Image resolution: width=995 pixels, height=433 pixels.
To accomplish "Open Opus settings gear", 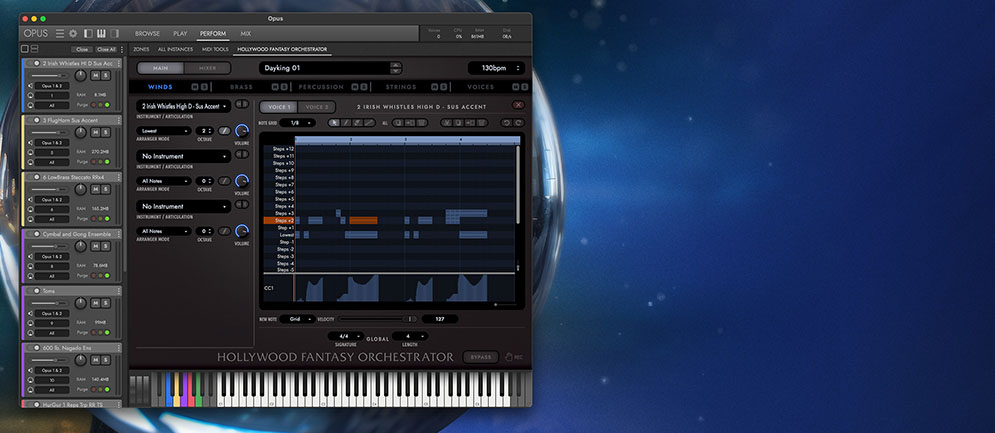I will tap(72, 33).
